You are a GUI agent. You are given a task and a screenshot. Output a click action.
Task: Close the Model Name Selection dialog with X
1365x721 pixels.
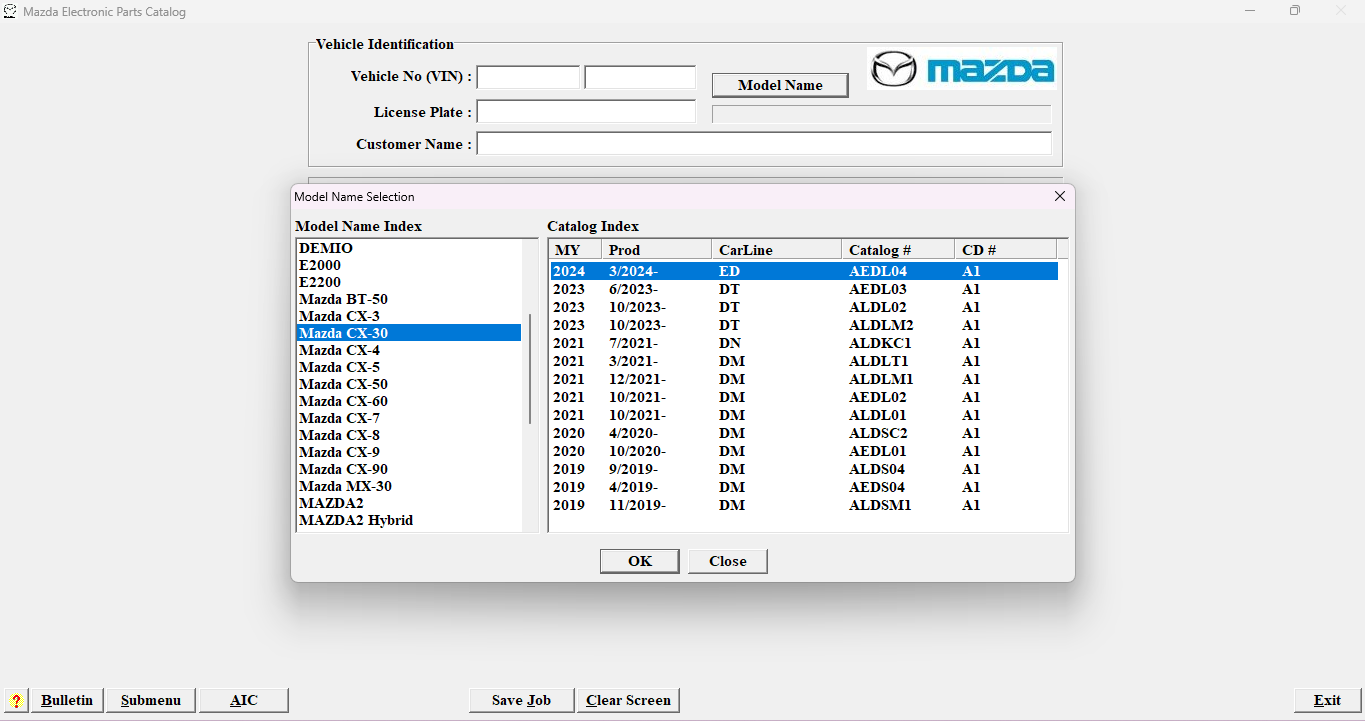[x=1060, y=197]
